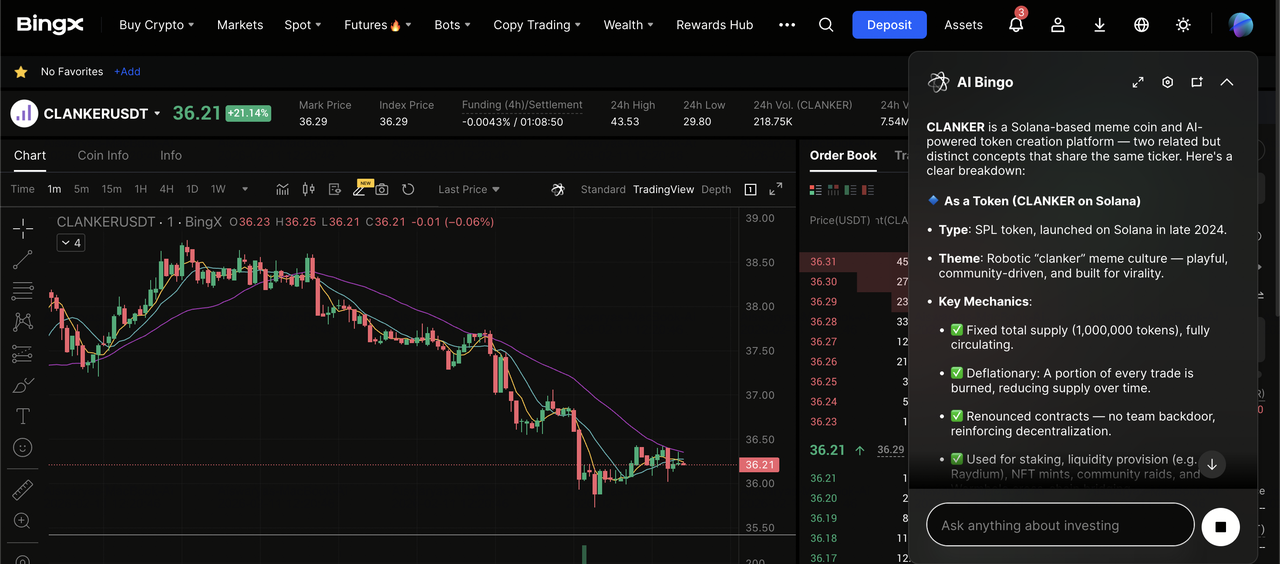Click the blue Deposit button
Screen dimensions: 1280x564
click(x=889, y=25)
